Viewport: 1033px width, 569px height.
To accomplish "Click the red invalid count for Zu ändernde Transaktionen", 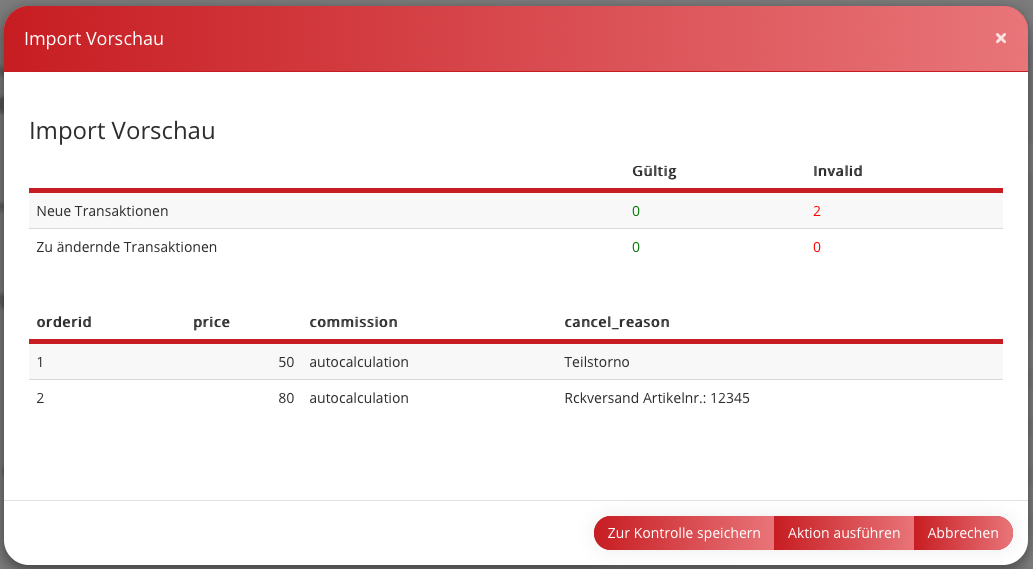I will (x=817, y=246).
